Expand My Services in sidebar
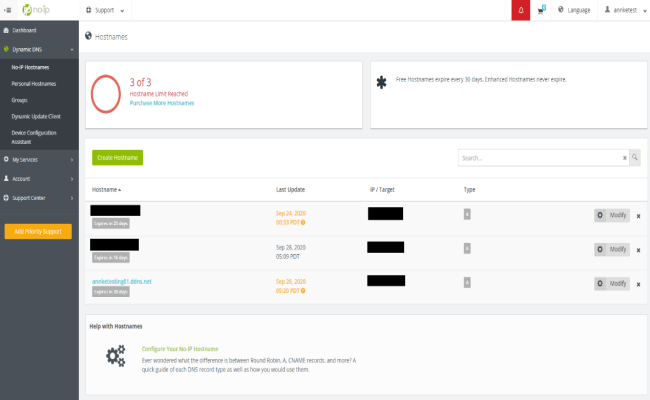Screen dimensions: 650x400 click(x=38, y=158)
